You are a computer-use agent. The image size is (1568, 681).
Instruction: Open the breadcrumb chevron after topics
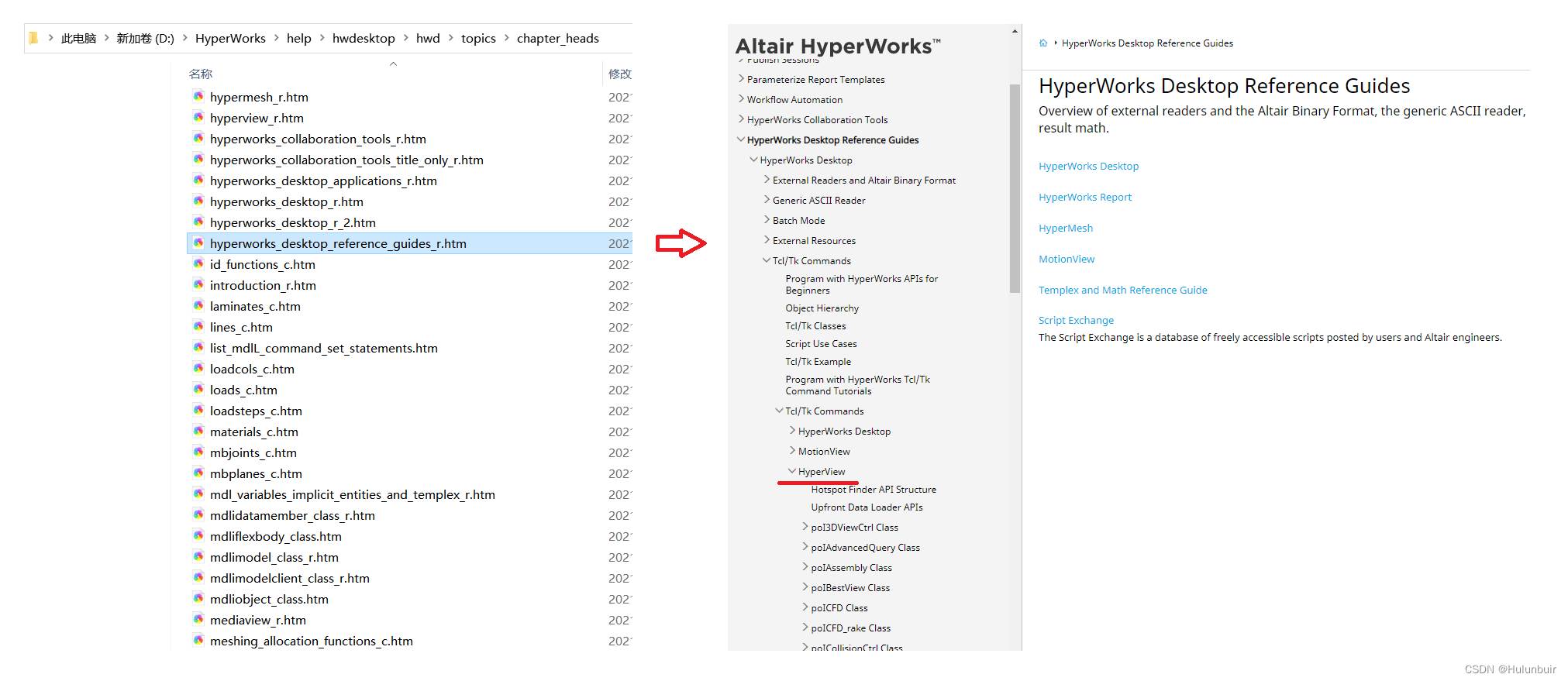[506, 38]
